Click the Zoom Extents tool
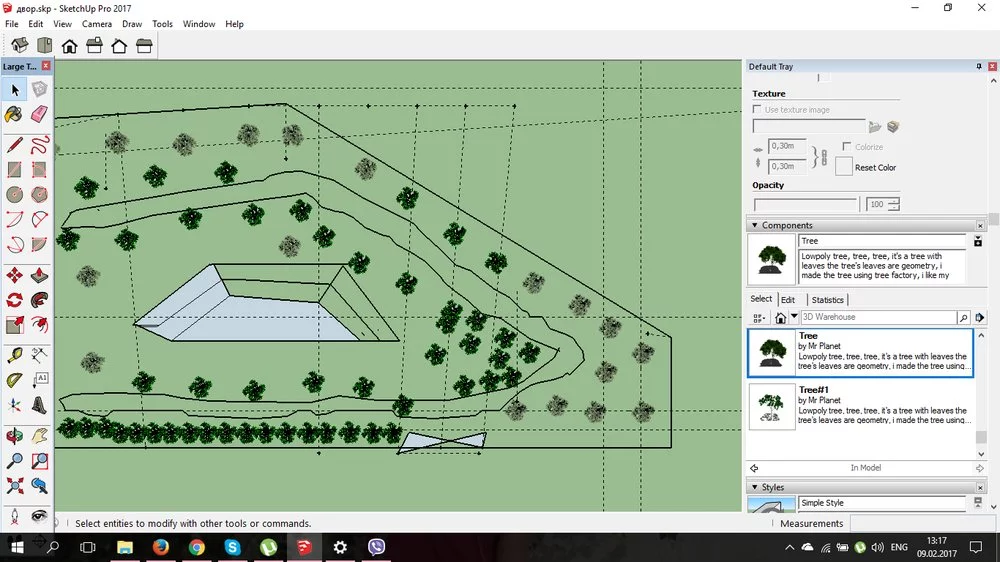Image resolution: width=1000 pixels, height=562 pixels. [x=15, y=486]
